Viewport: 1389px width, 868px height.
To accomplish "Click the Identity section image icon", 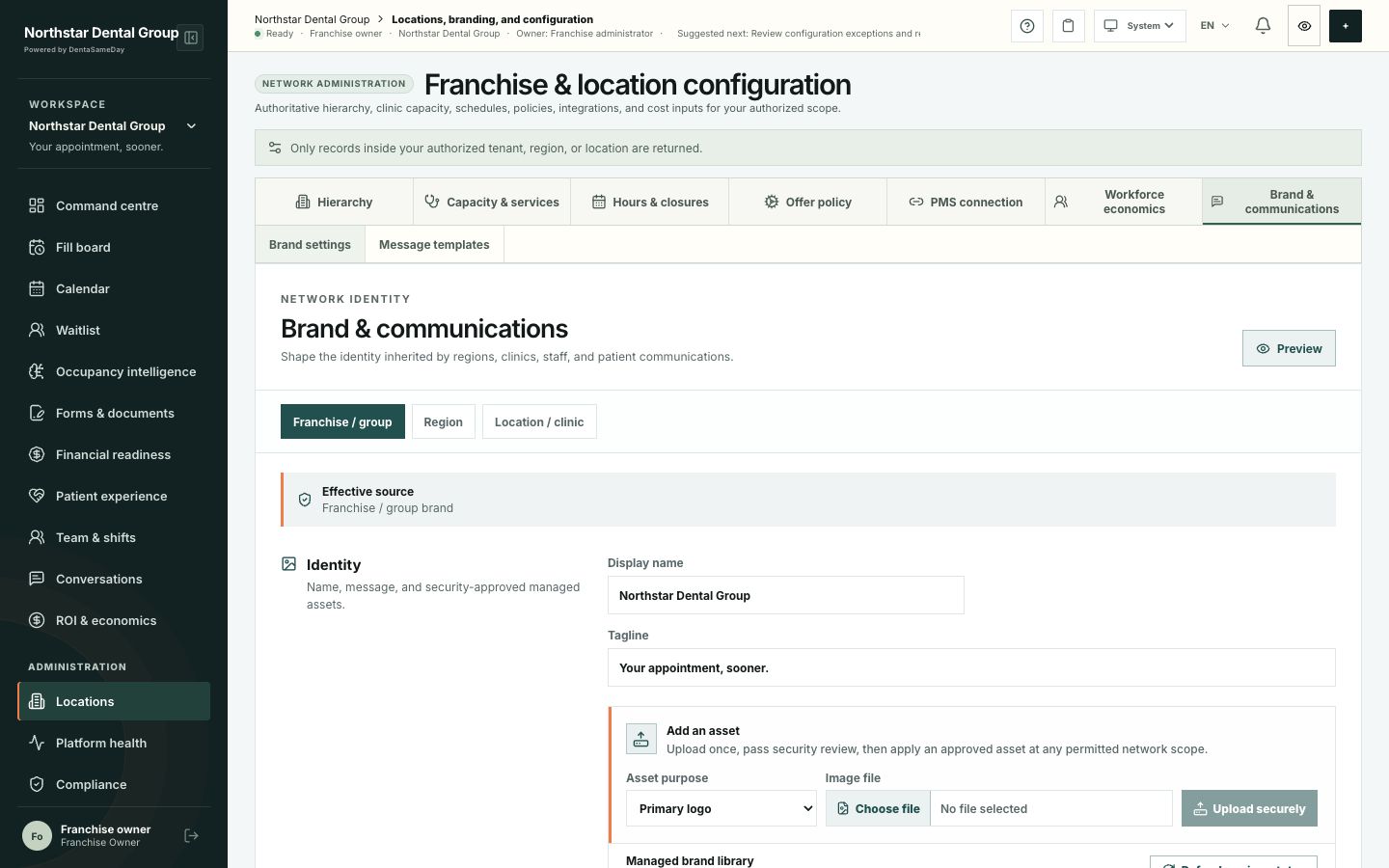I will [288, 564].
